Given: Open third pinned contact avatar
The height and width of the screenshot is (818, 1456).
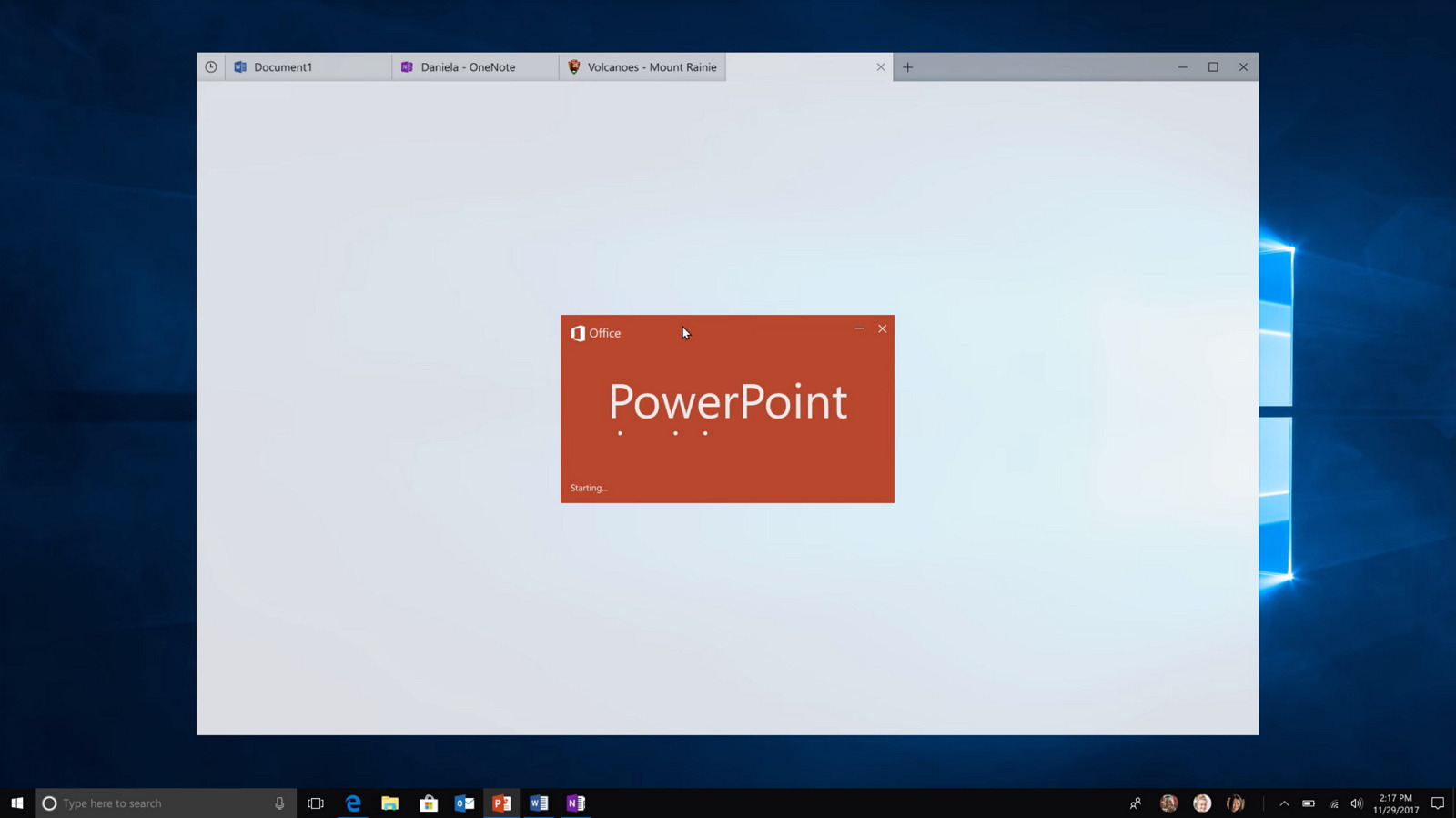Looking at the screenshot, I should [1235, 803].
